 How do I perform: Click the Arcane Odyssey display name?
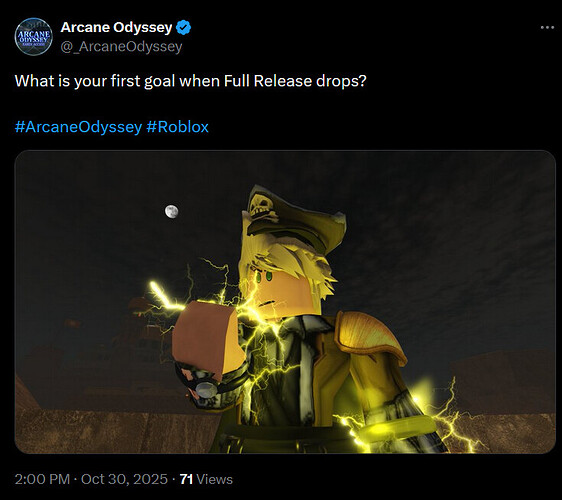point(116,27)
